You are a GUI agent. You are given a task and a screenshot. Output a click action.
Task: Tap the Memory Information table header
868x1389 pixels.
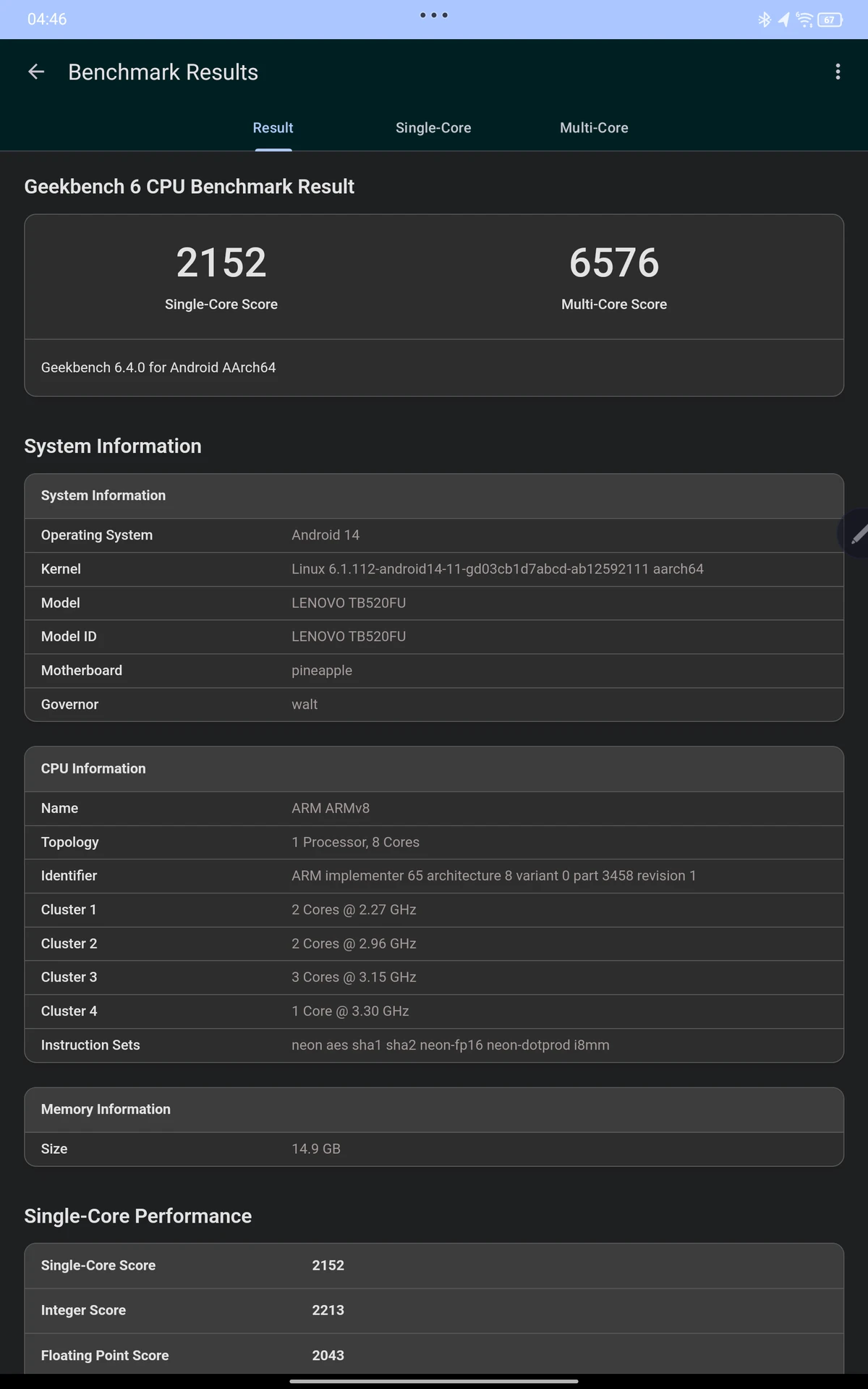point(434,1110)
